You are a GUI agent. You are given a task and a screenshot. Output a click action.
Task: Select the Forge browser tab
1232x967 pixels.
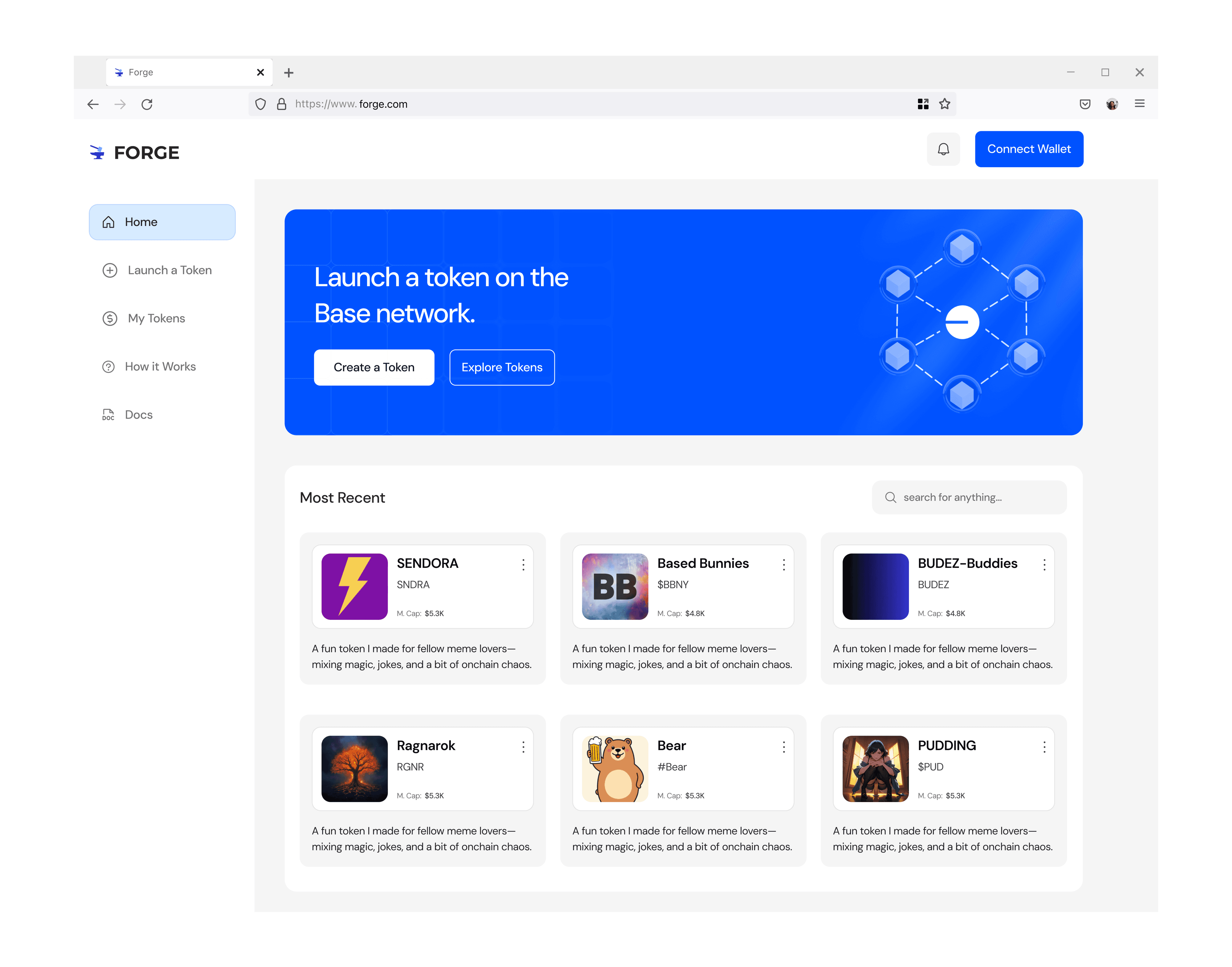(x=189, y=73)
